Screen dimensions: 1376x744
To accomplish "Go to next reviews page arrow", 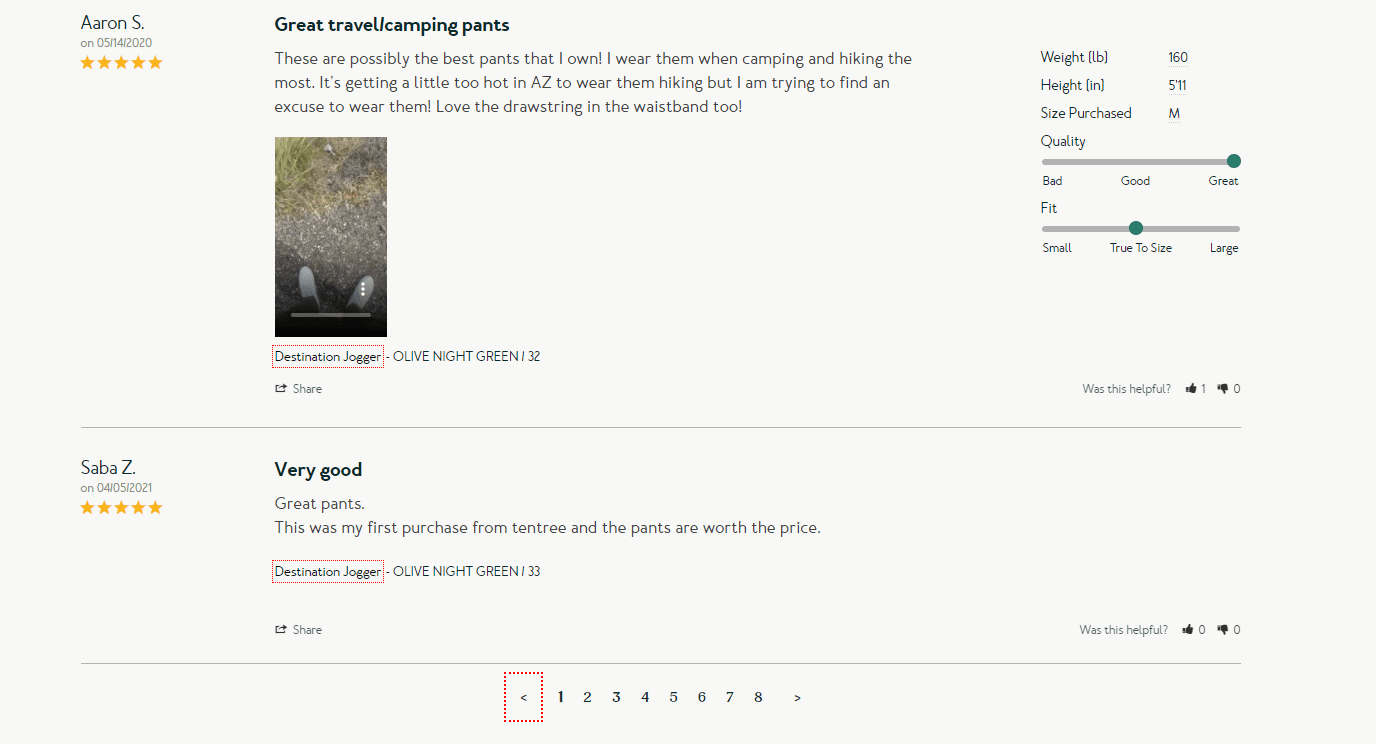I will point(797,698).
